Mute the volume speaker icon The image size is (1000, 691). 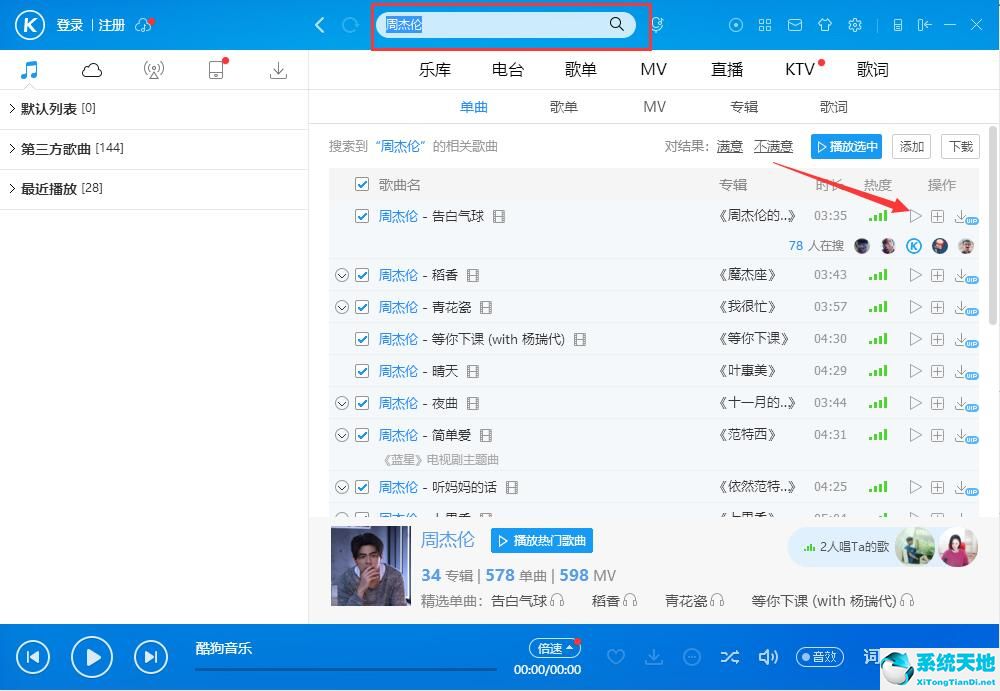pyautogui.click(x=768, y=657)
